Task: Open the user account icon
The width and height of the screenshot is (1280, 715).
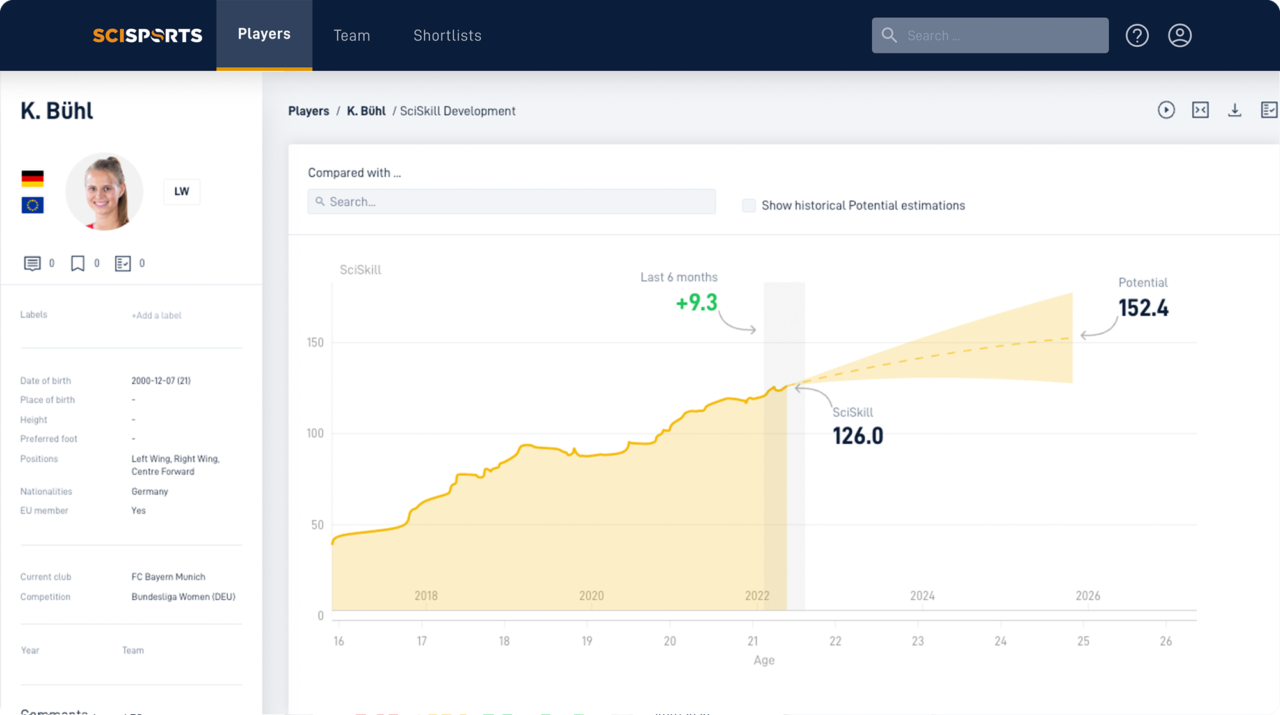Action: [1180, 35]
